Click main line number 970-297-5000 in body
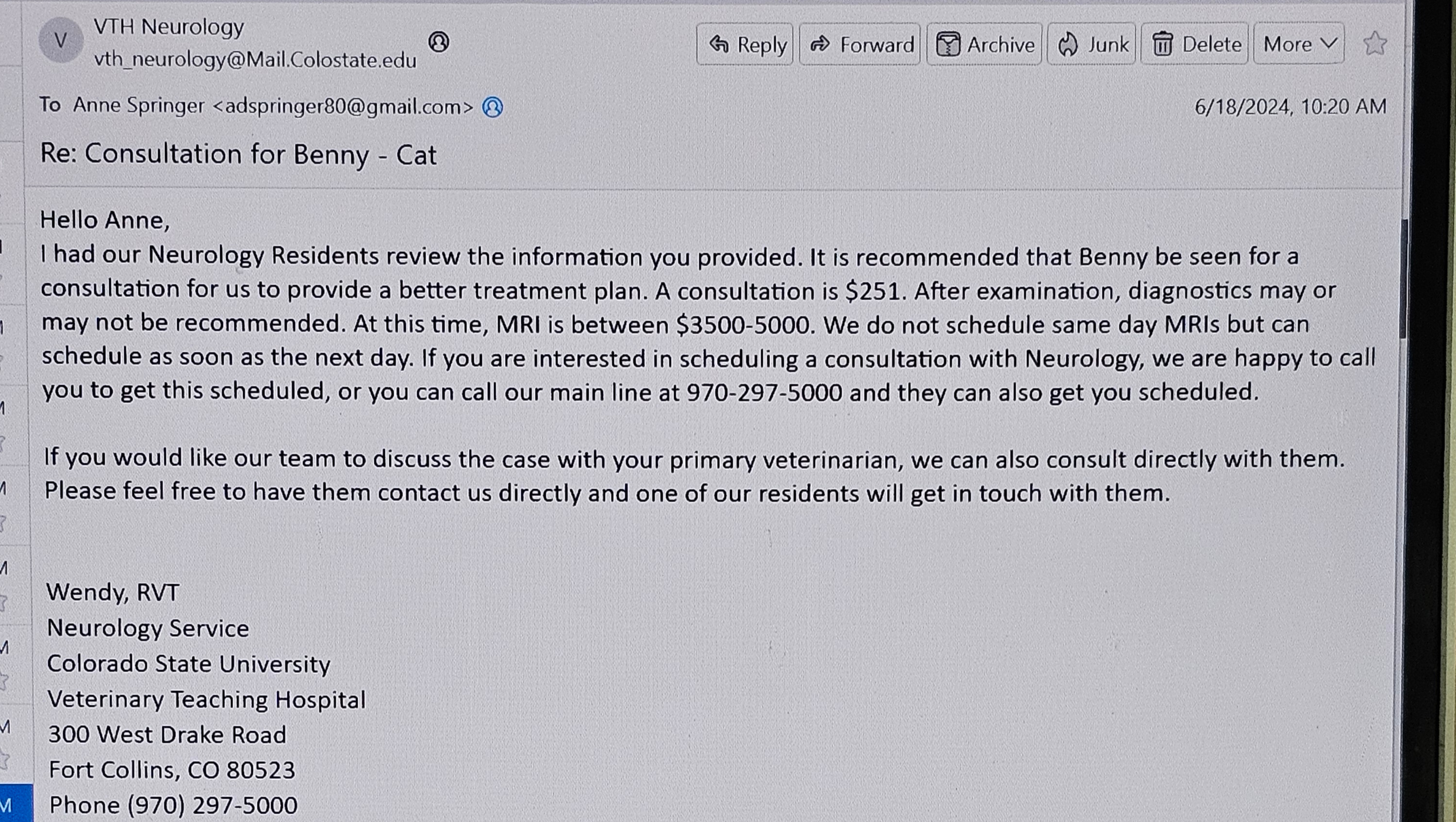The height and width of the screenshot is (822, 1456). 764,393
